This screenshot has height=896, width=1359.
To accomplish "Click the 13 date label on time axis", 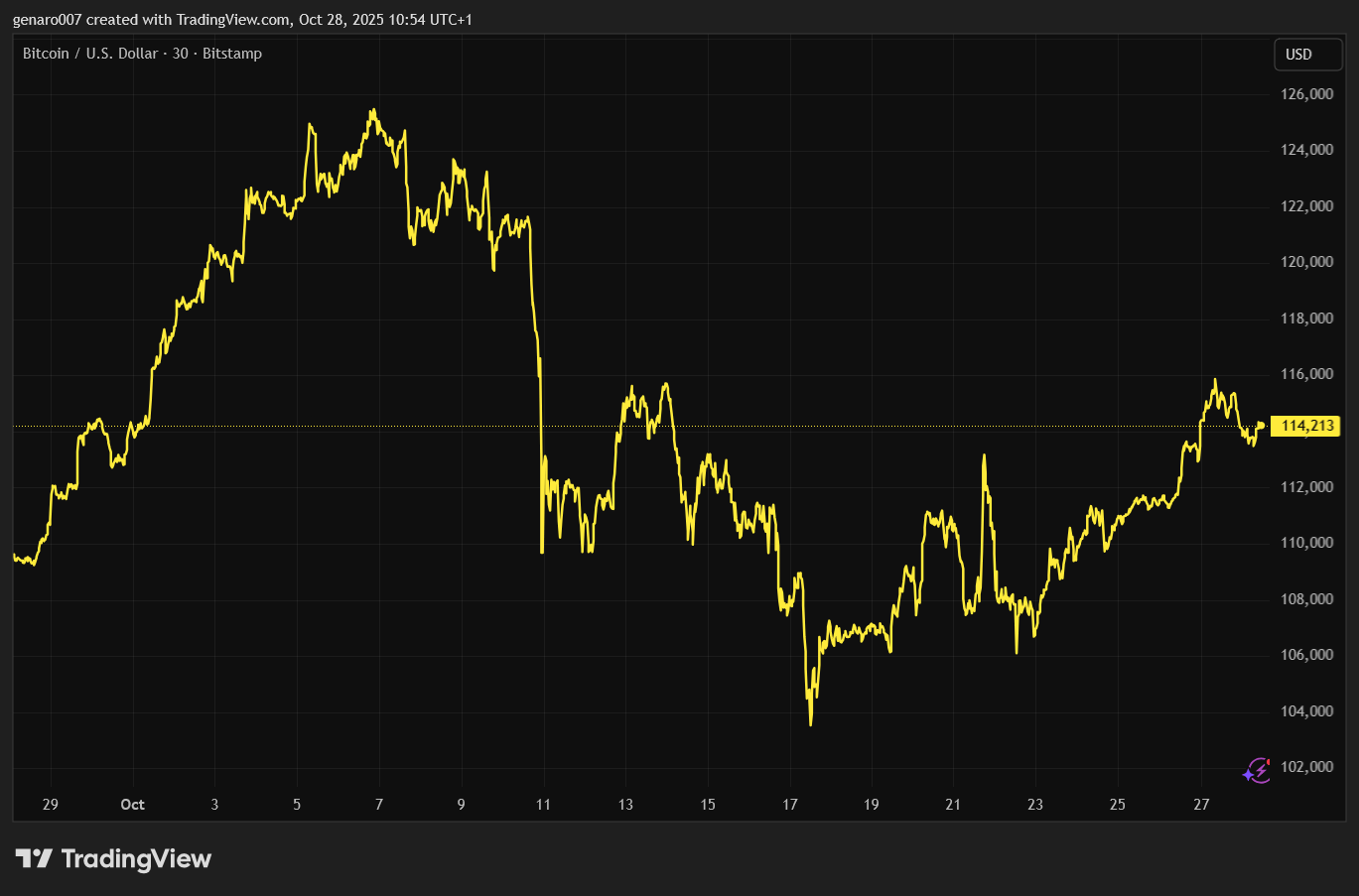I will point(625,805).
